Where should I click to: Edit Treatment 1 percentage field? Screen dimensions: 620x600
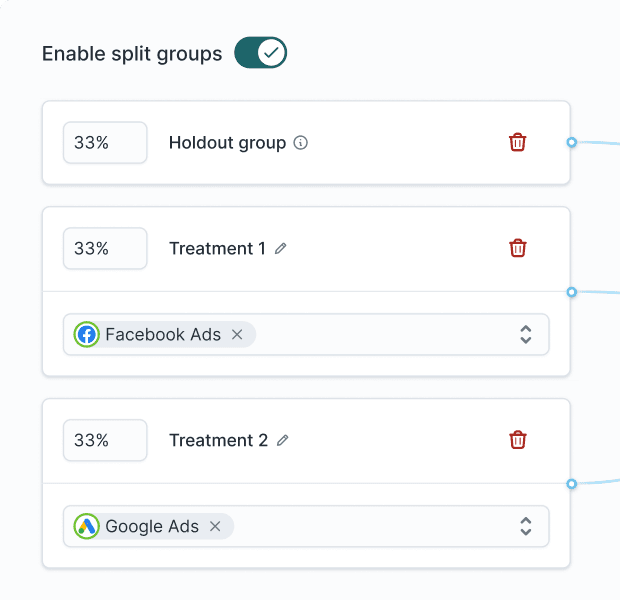point(105,249)
